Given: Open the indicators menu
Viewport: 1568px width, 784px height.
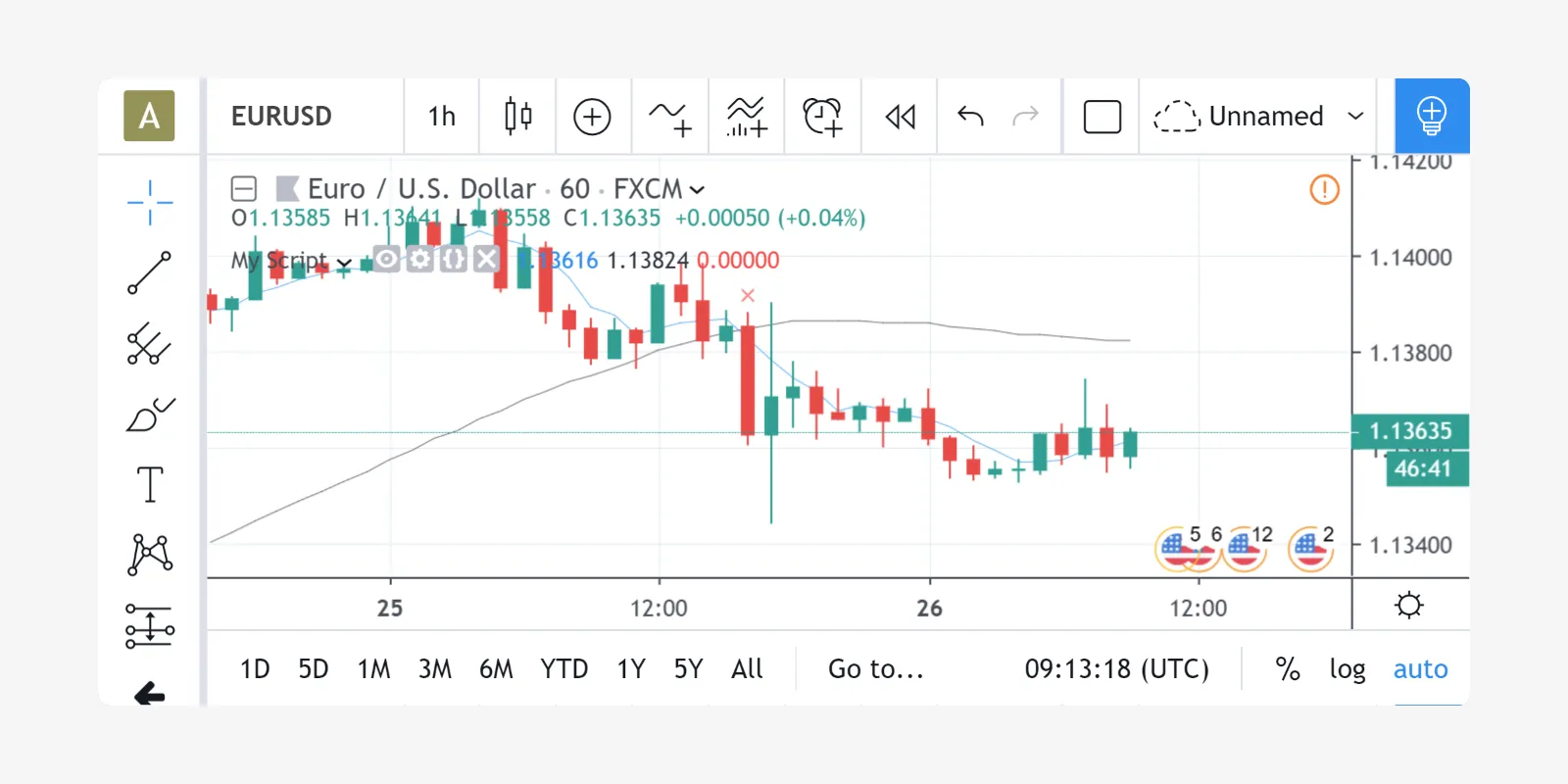Looking at the screenshot, I should [670, 116].
